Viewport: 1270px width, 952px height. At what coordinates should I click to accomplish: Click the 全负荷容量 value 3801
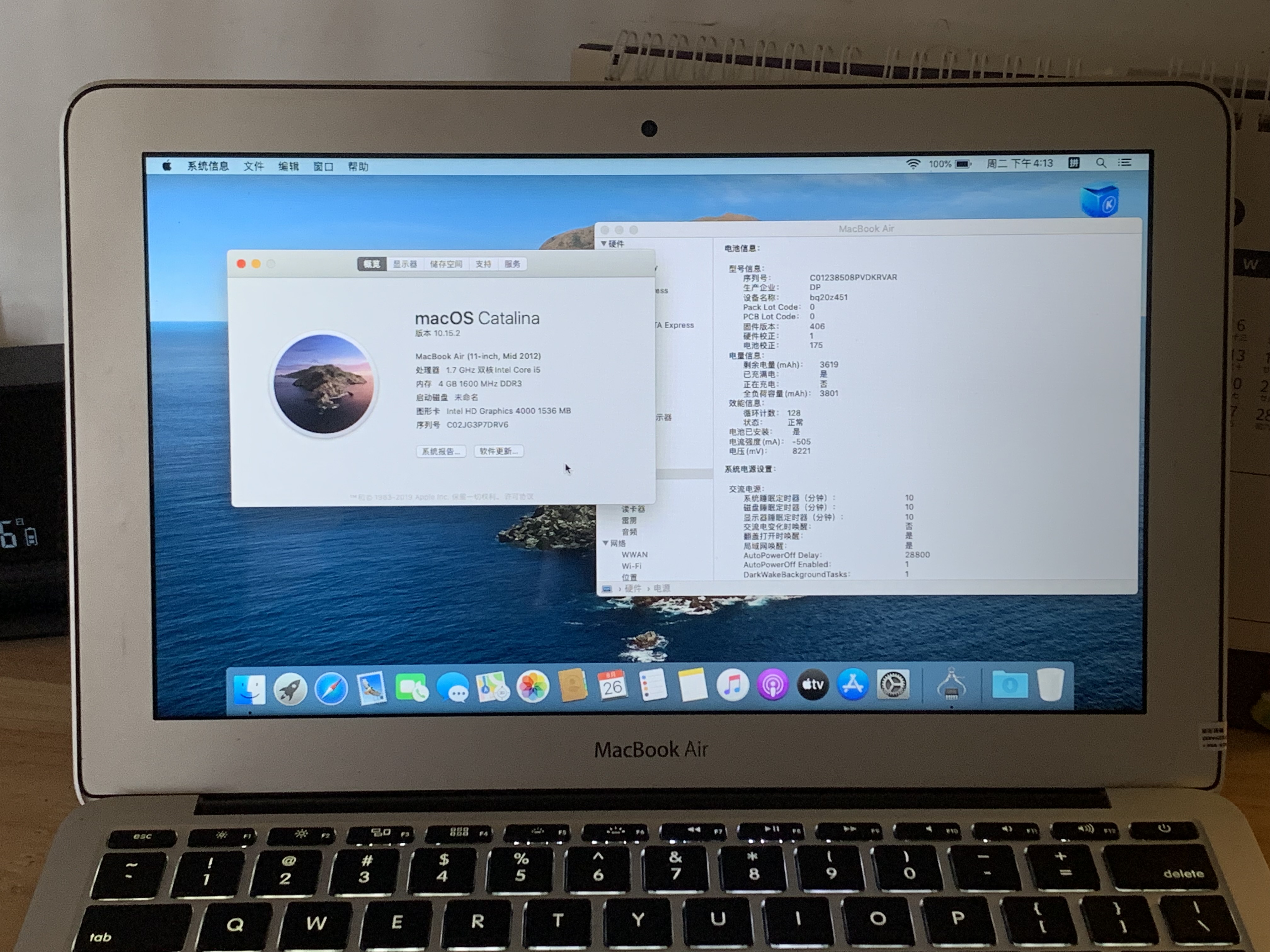[x=828, y=393]
